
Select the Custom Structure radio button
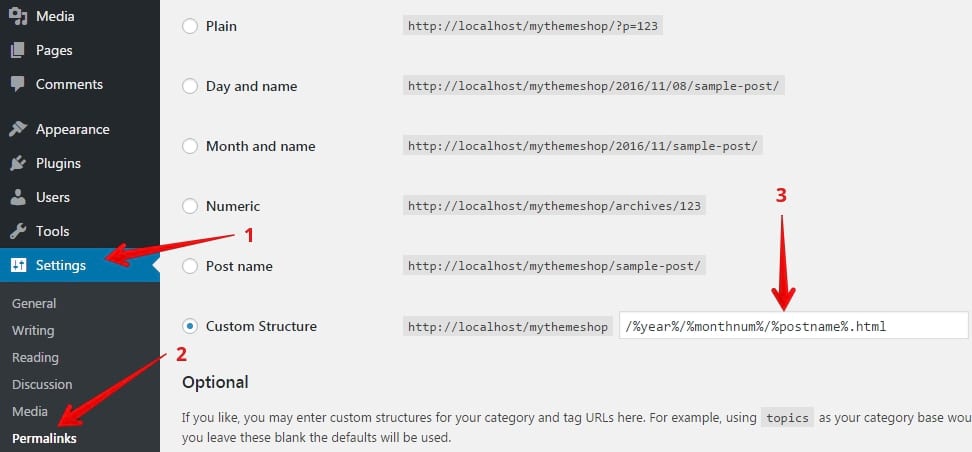click(190, 326)
